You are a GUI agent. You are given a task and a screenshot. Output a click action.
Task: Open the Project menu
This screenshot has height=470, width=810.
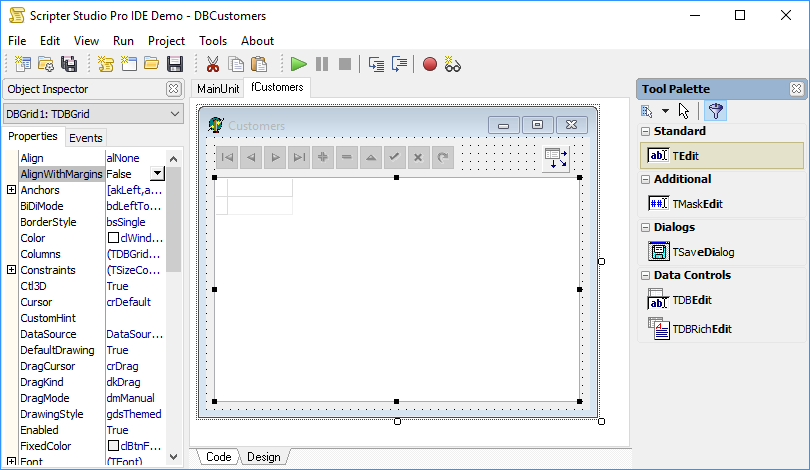click(x=166, y=40)
